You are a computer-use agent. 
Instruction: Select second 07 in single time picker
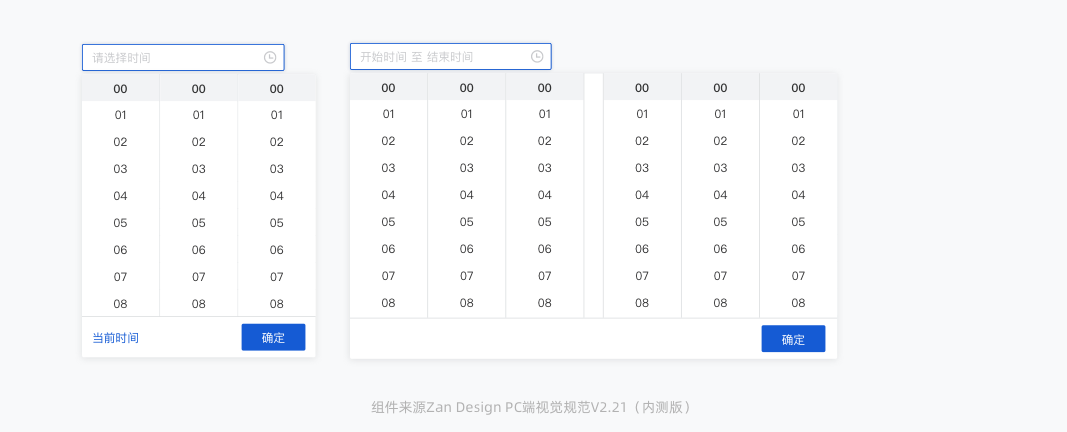(x=277, y=277)
